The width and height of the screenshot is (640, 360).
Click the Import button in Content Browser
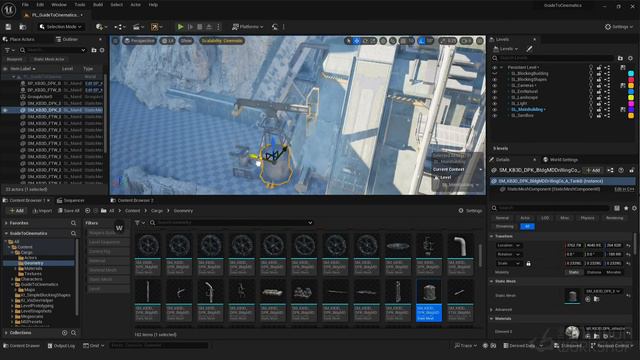pyautogui.click(x=42, y=211)
